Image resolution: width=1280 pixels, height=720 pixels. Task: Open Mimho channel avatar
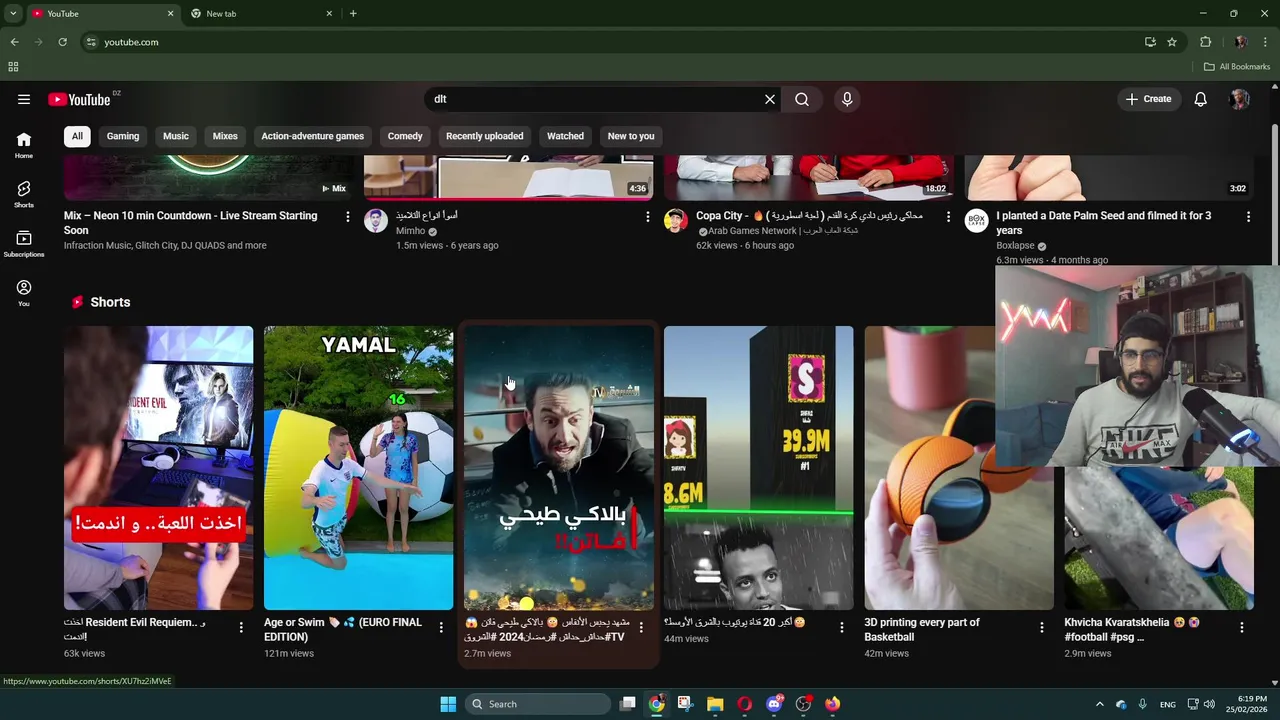[376, 221]
